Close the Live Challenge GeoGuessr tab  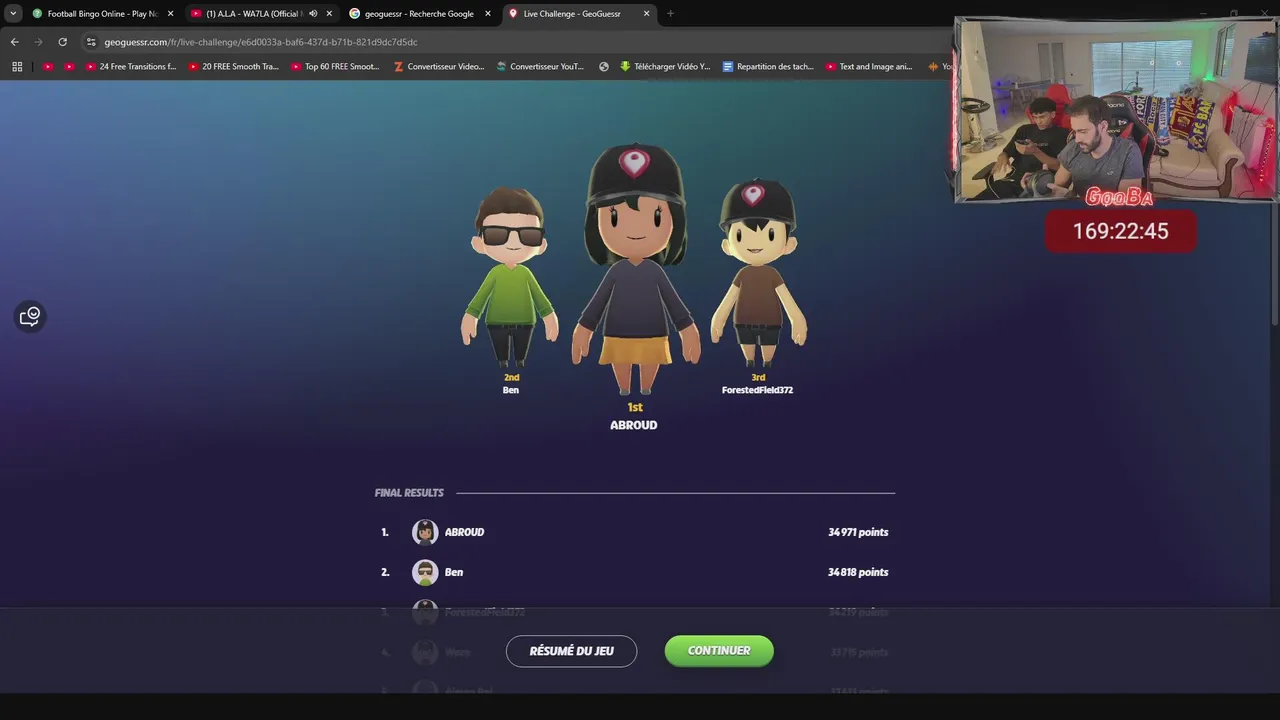click(x=647, y=14)
